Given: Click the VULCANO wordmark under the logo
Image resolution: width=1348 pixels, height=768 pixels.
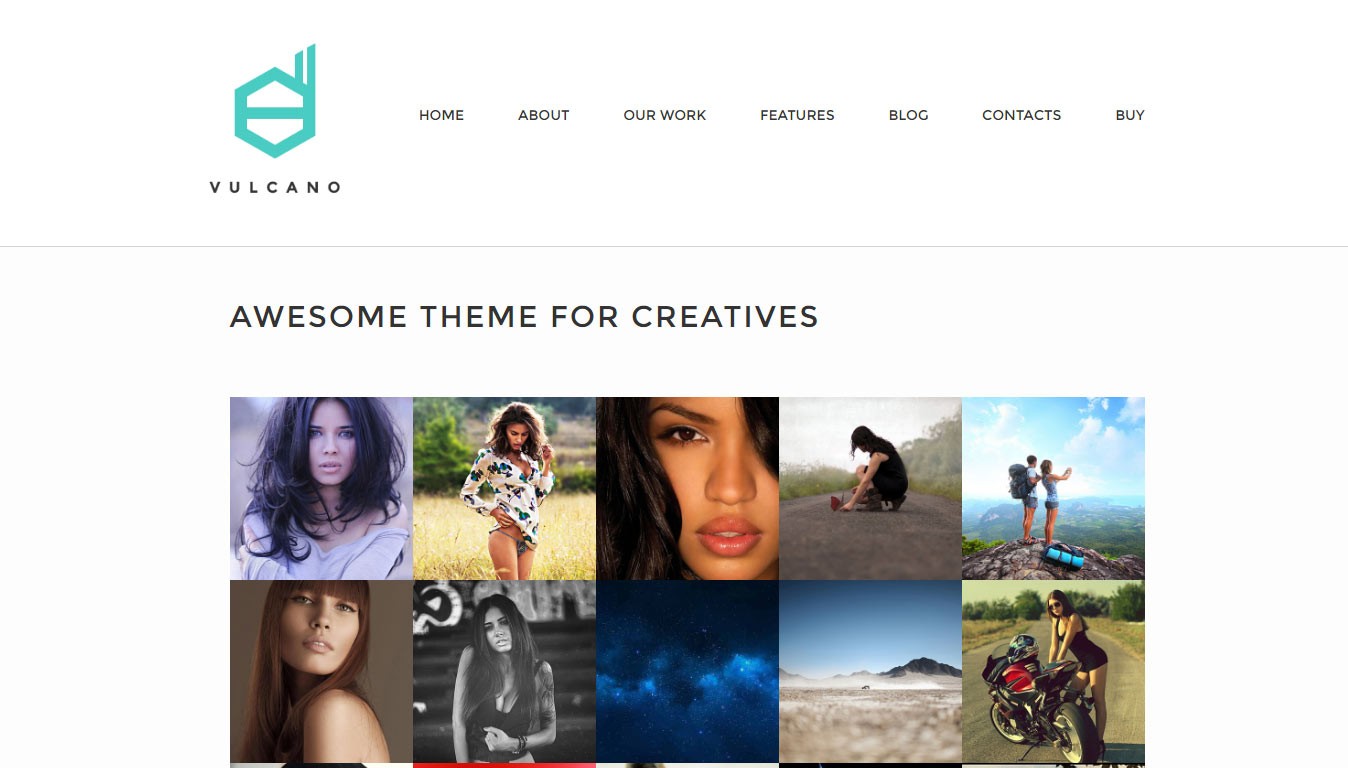Looking at the screenshot, I should click(275, 187).
